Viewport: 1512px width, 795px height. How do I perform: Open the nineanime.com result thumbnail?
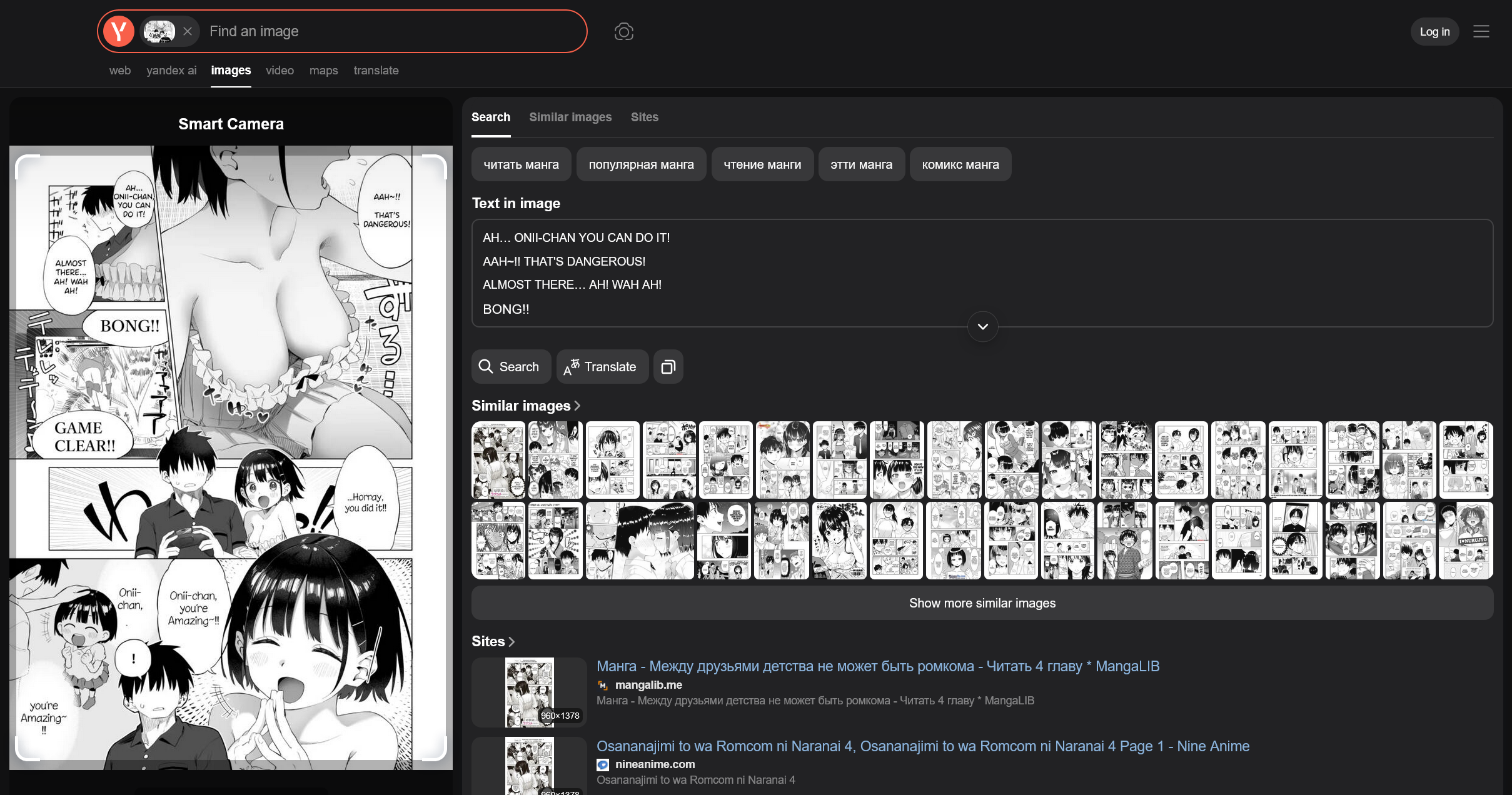coord(529,766)
